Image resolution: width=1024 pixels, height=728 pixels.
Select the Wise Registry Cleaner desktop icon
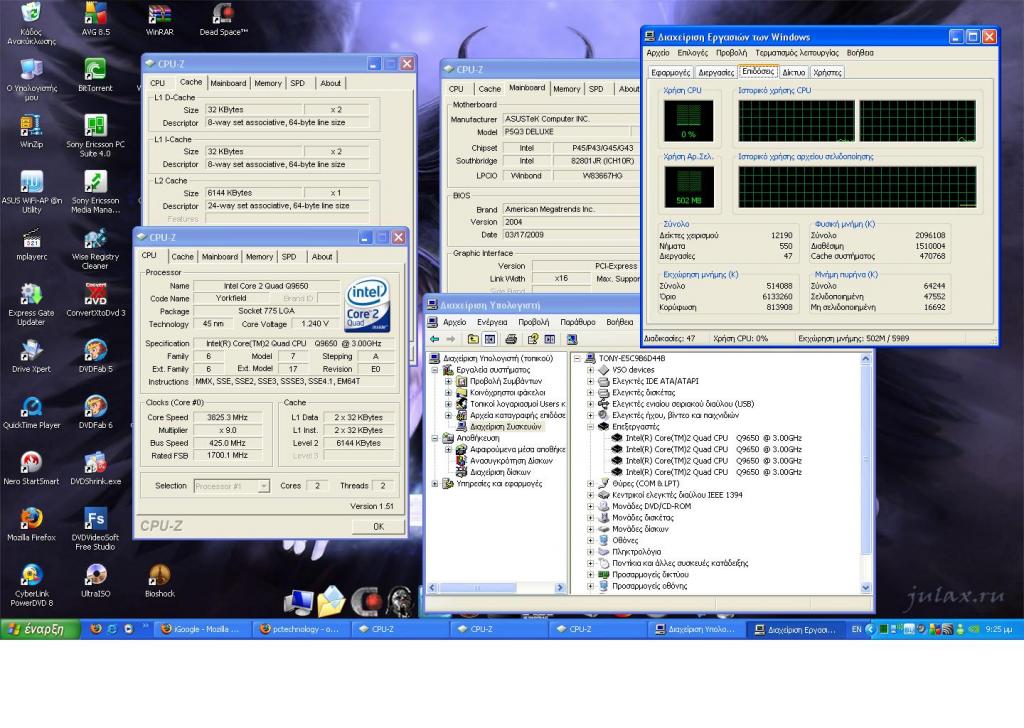coord(95,248)
